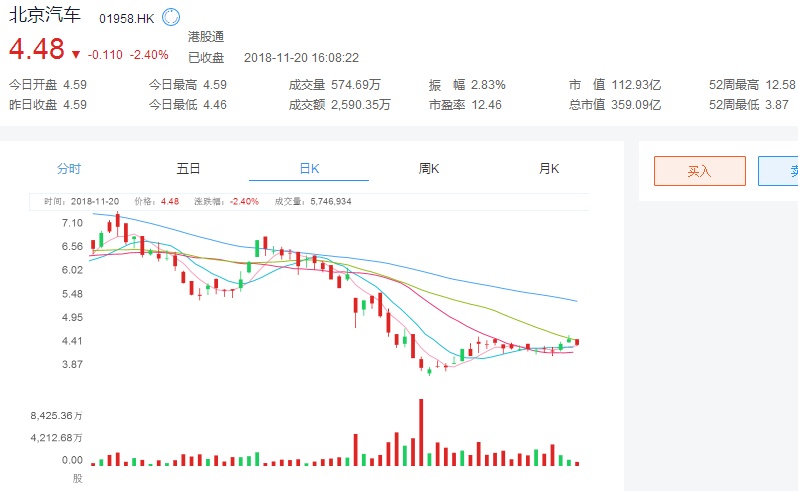The image size is (798, 491).
Task: Click the tallest red volume bar
Action: [x=421, y=432]
